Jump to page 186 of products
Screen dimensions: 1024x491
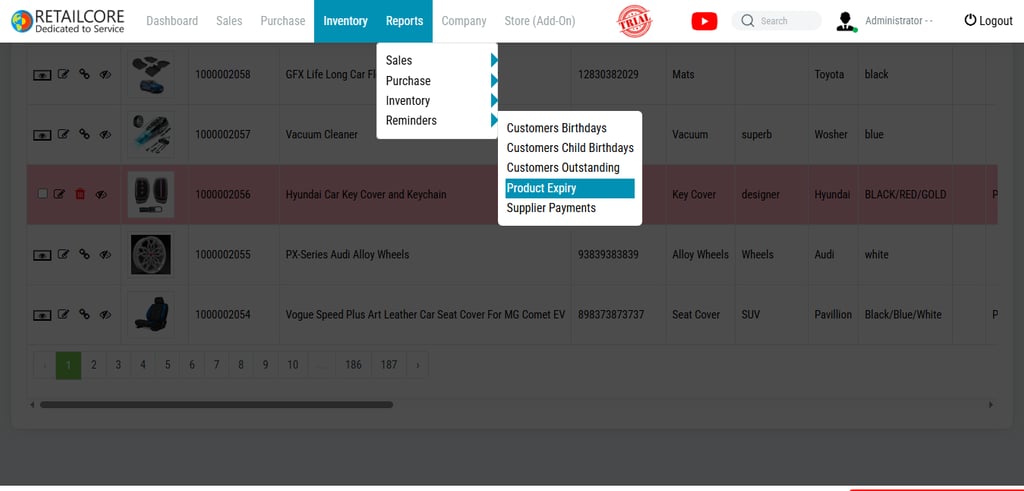click(x=353, y=365)
